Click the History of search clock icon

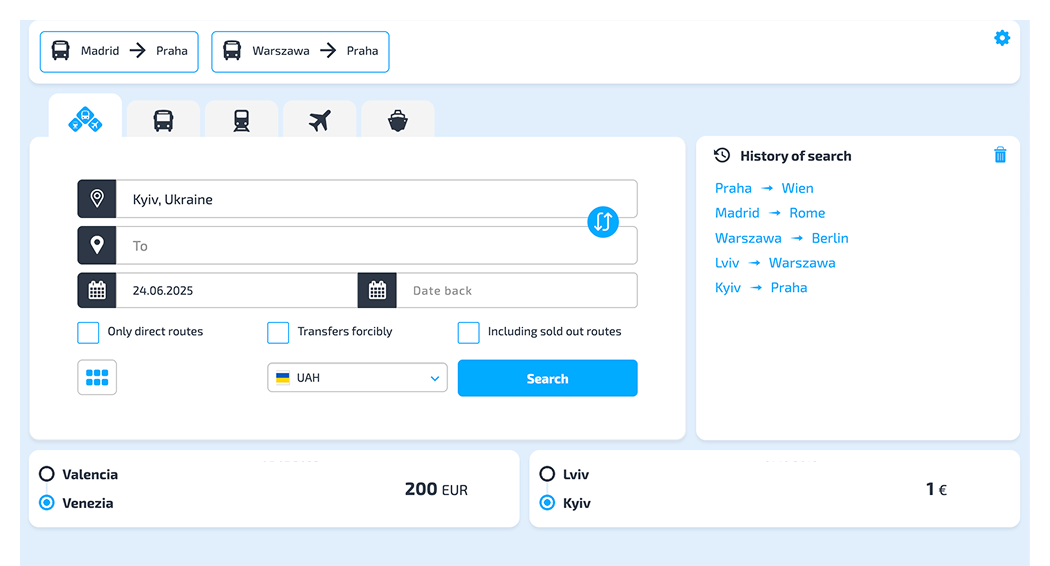click(722, 155)
